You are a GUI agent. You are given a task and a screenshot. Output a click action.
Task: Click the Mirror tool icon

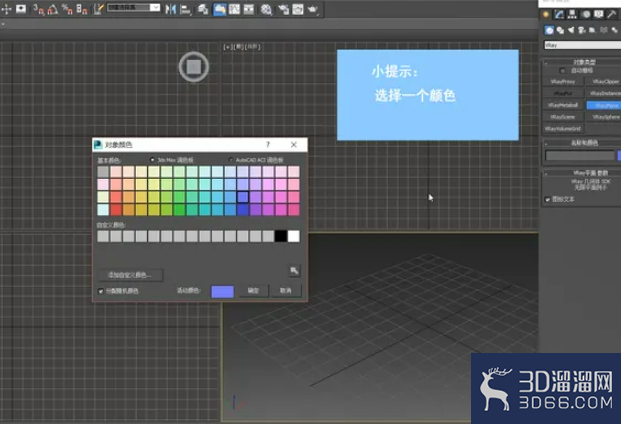pos(171,9)
